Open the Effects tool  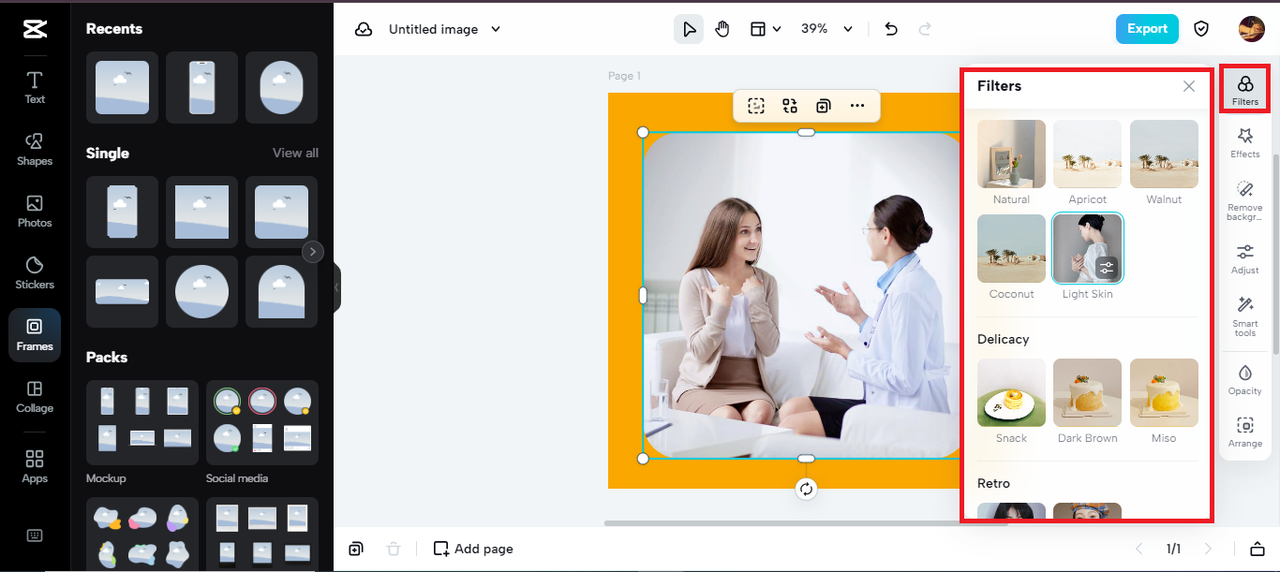pos(1245,142)
